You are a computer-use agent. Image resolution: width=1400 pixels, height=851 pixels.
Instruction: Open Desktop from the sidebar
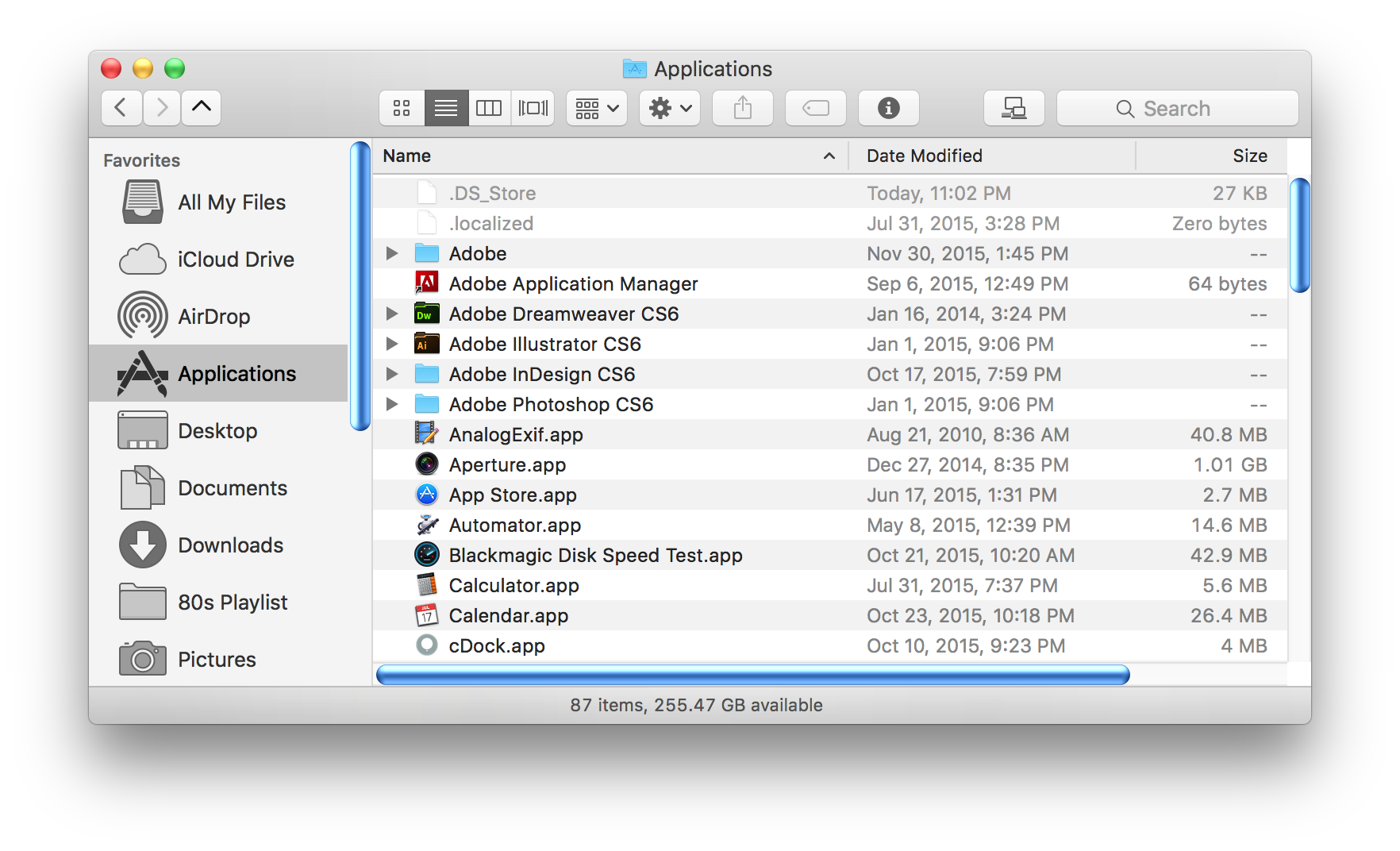(218, 431)
